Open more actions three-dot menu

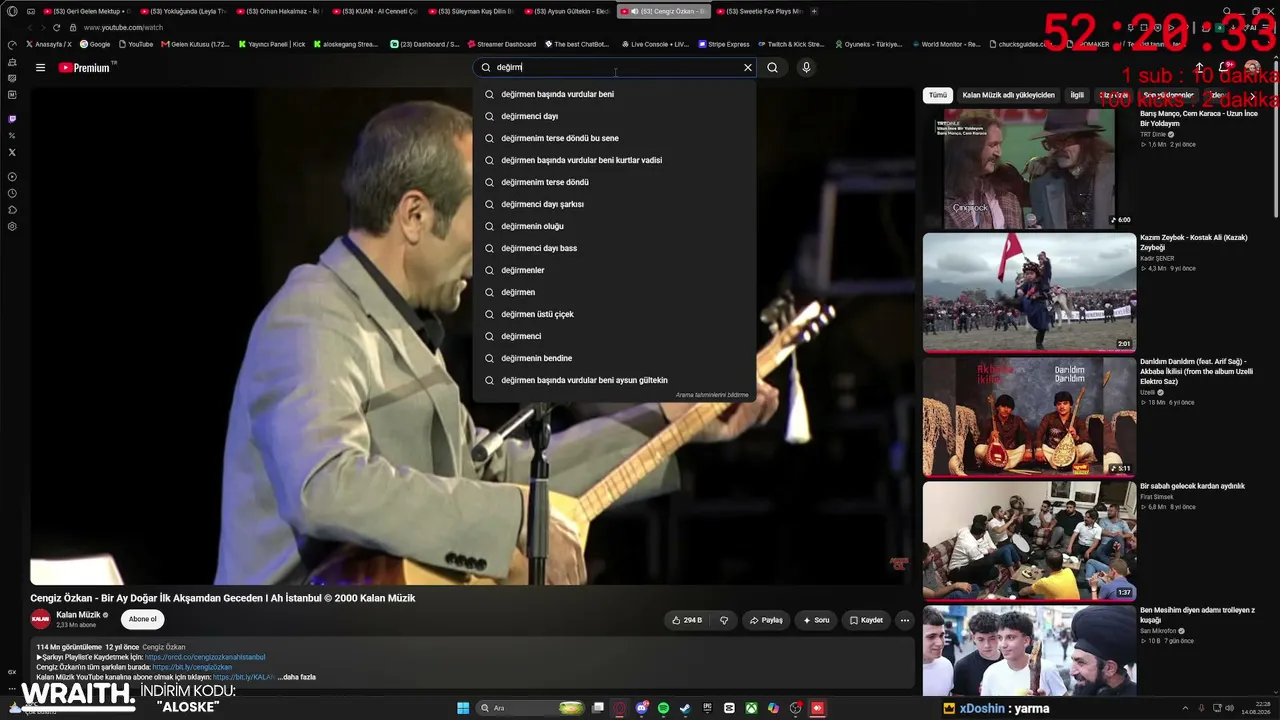904,620
